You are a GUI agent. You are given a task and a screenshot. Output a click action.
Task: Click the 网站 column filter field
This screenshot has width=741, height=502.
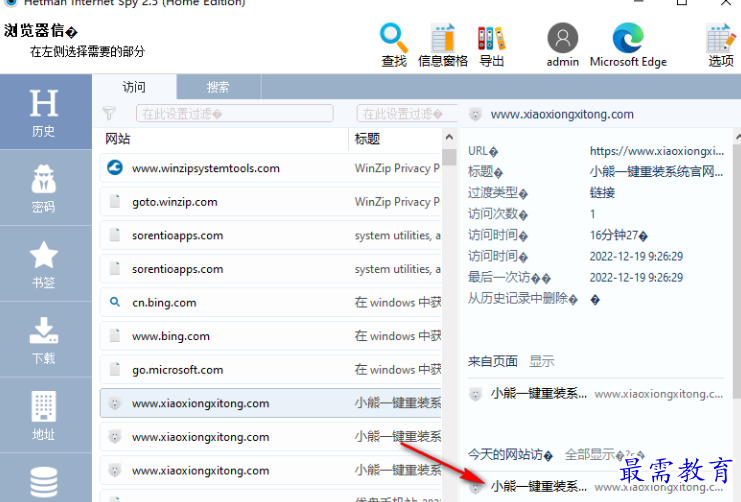pos(235,113)
